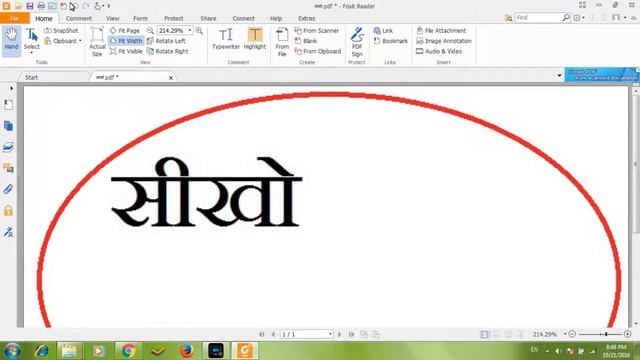640x360 pixels.
Task: Activate the Highlight tool
Action: click(255, 39)
